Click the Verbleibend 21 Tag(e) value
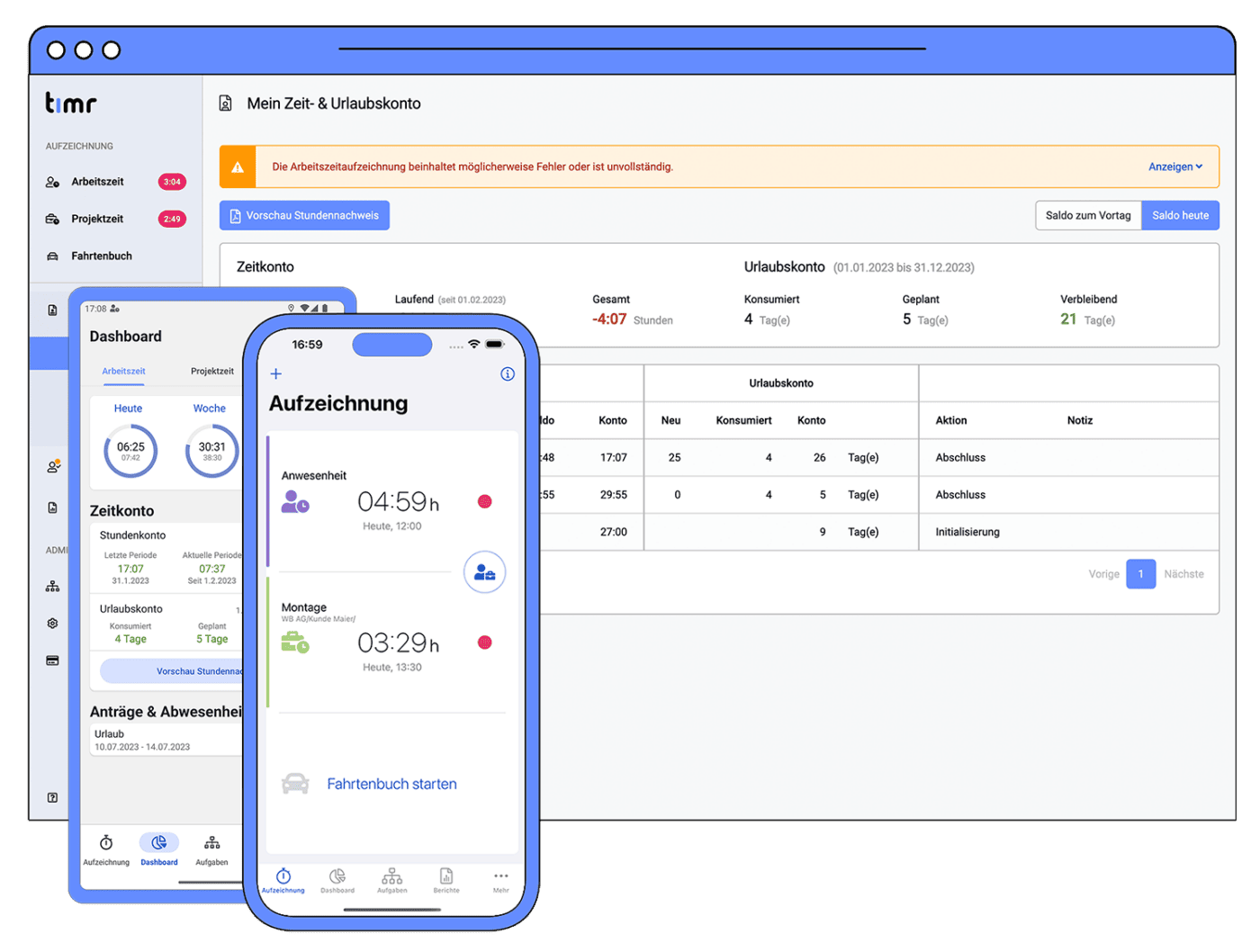Viewport: 1260px width, 952px height. tap(1087, 319)
